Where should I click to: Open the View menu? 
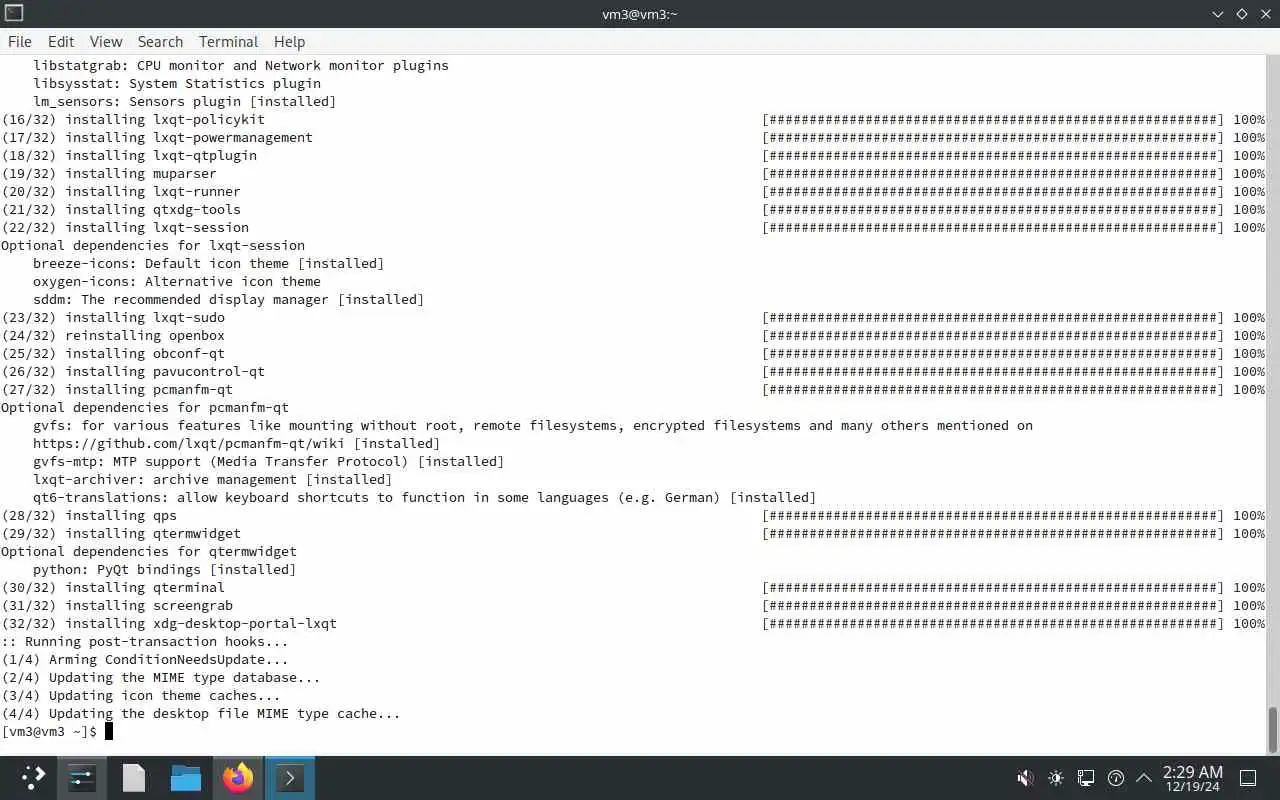106,41
